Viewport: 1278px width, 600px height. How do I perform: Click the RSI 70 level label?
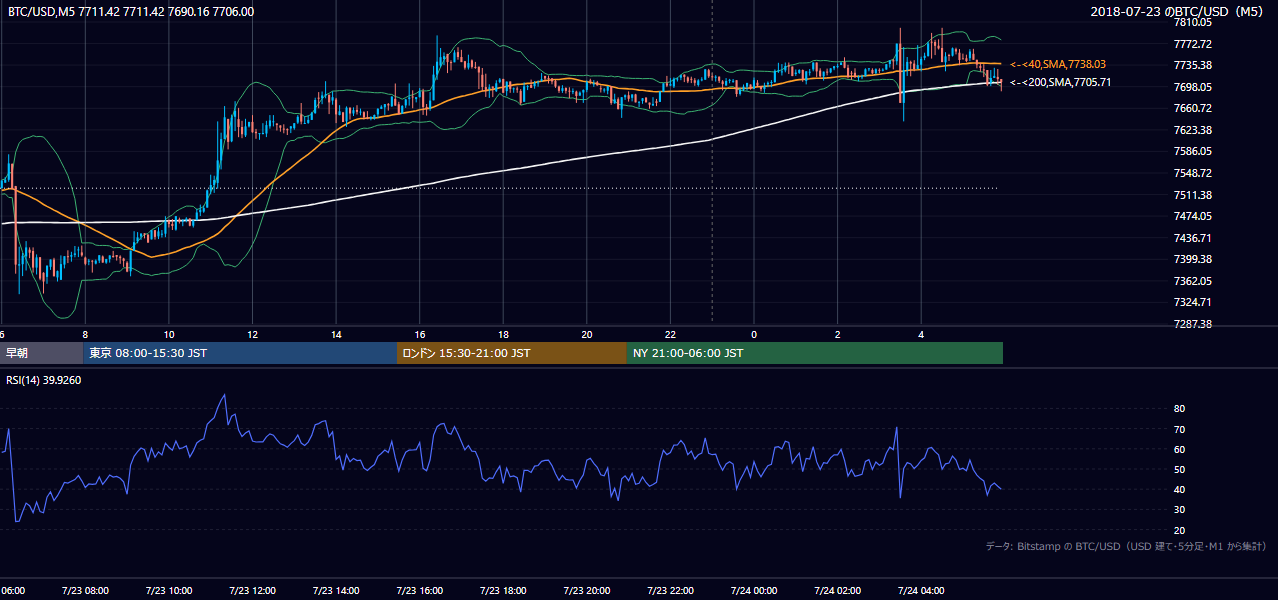1179,430
